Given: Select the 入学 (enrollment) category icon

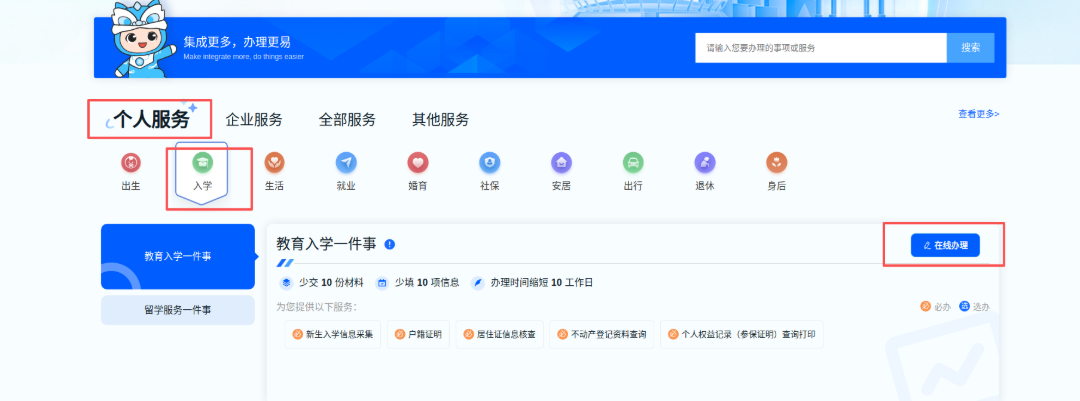Looking at the screenshot, I should 202,163.
